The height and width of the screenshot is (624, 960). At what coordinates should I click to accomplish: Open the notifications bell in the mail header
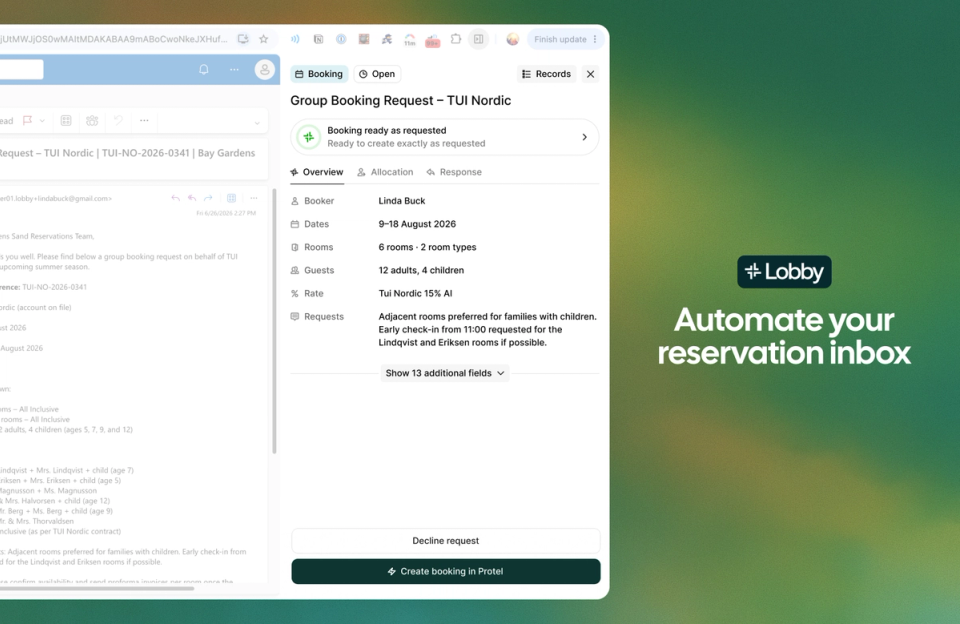204,69
